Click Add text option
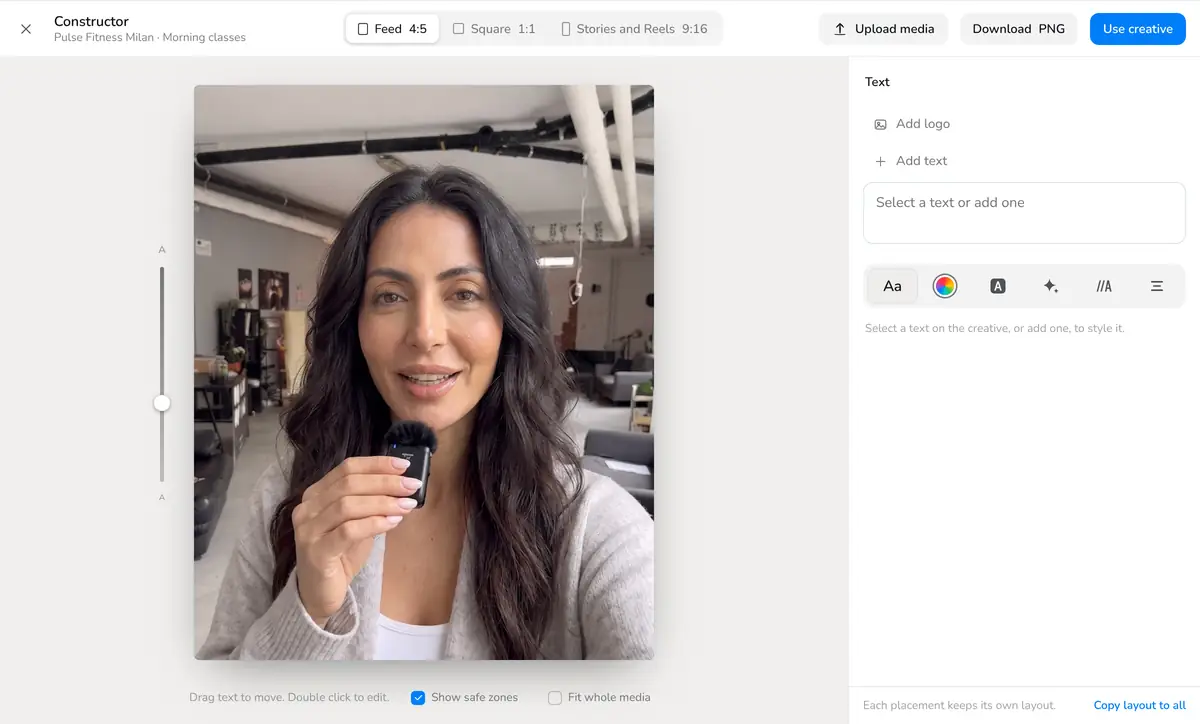The width and height of the screenshot is (1200, 724). pyautogui.click(x=910, y=161)
